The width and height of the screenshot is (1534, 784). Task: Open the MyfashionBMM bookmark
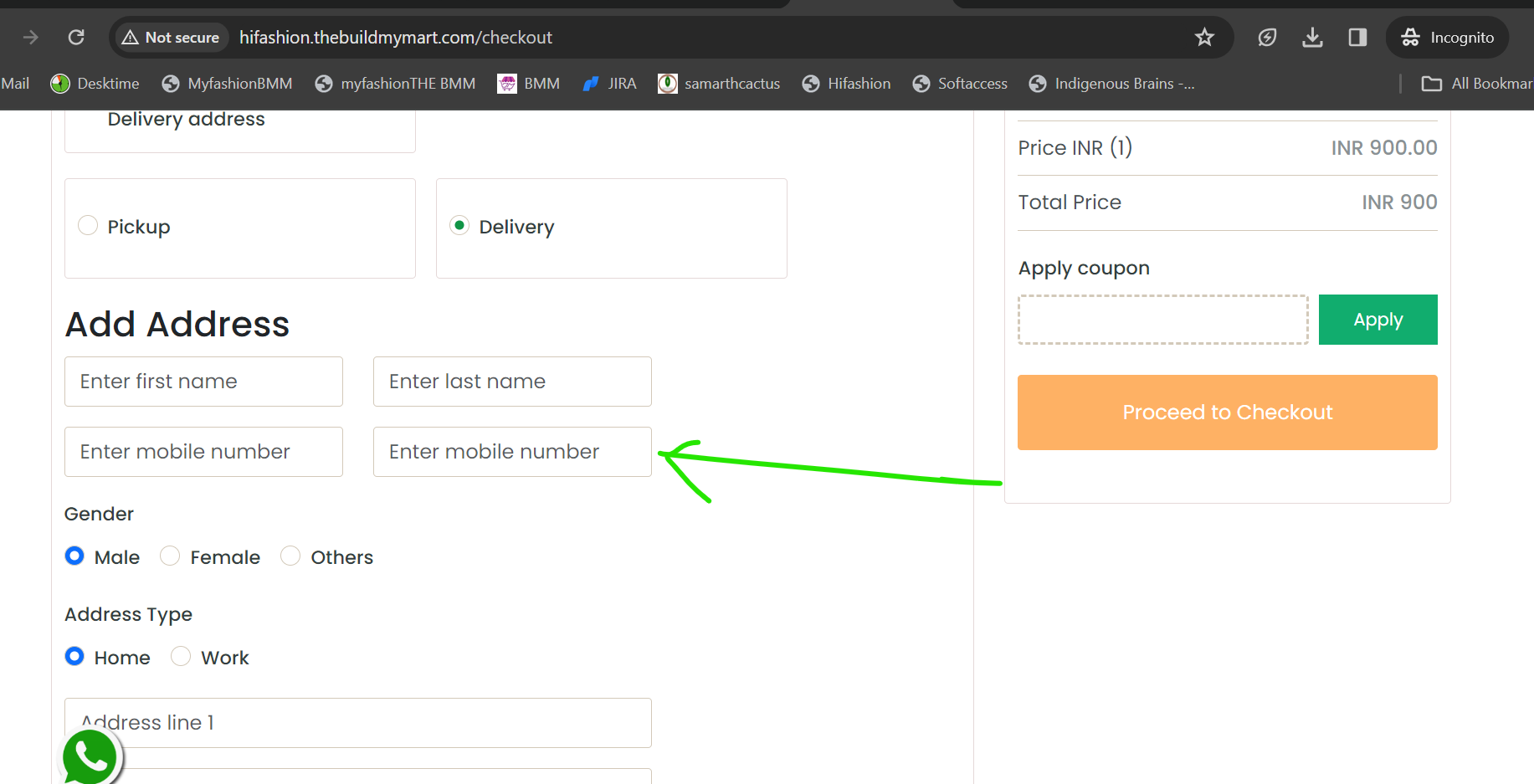[227, 84]
